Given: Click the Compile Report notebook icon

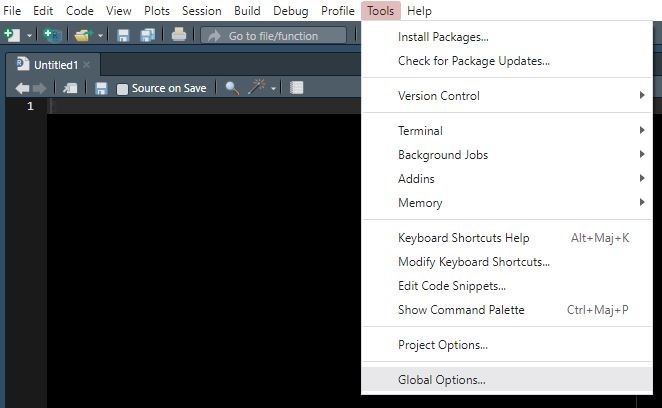Looking at the screenshot, I should [296, 88].
